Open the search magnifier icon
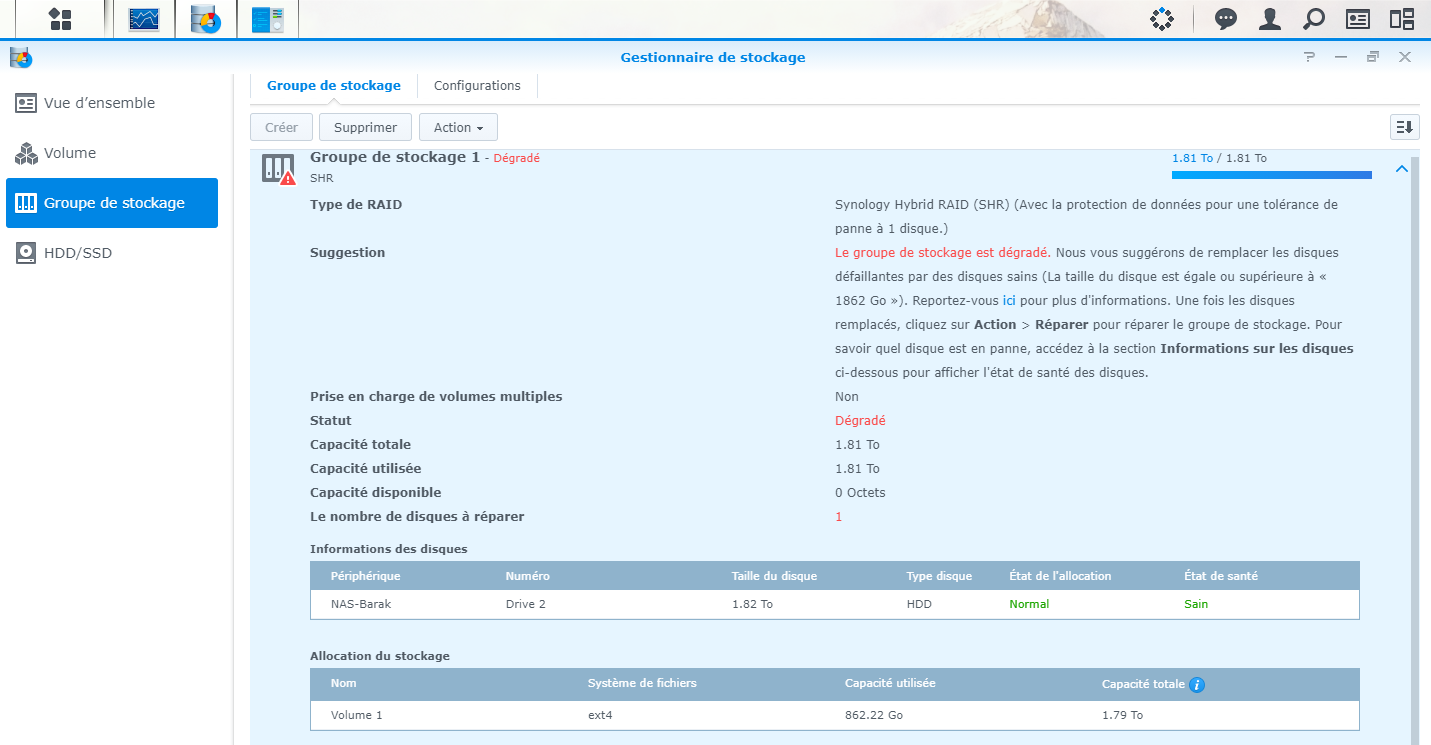Viewport: 1431px width, 745px height. pos(1314,19)
